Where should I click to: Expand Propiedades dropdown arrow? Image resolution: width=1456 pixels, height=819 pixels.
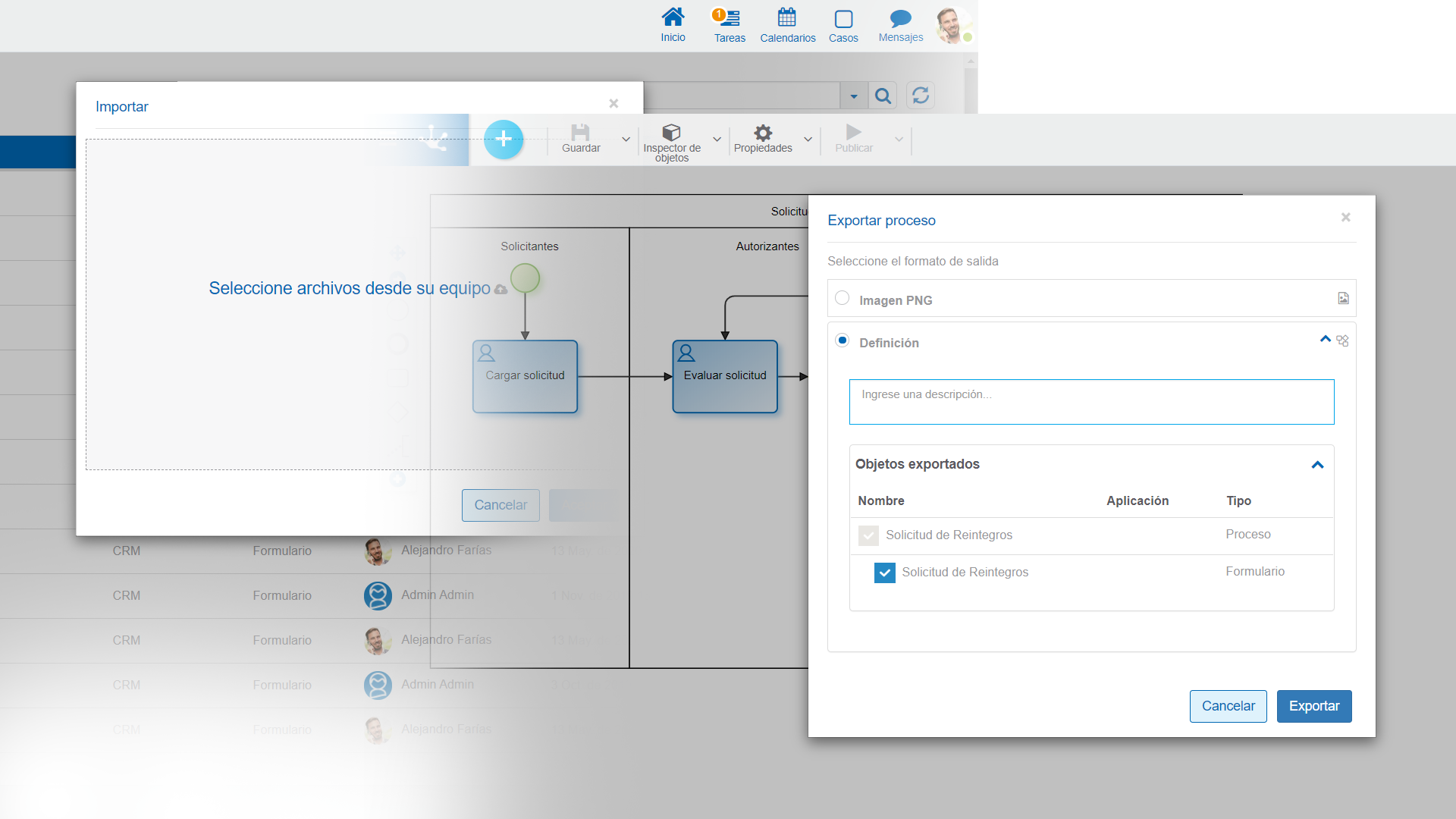click(x=808, y=139)
